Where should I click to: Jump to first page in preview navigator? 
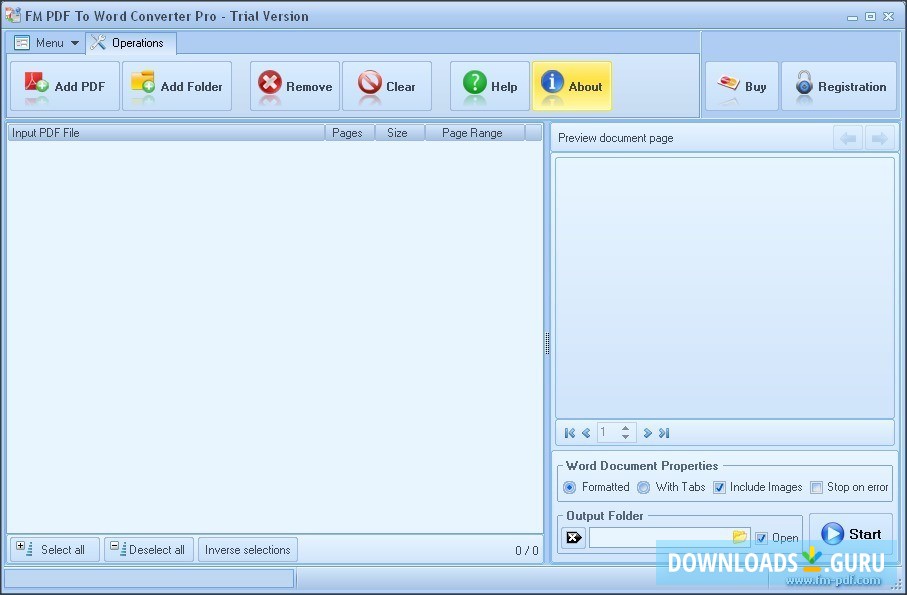tap(570, 433)
